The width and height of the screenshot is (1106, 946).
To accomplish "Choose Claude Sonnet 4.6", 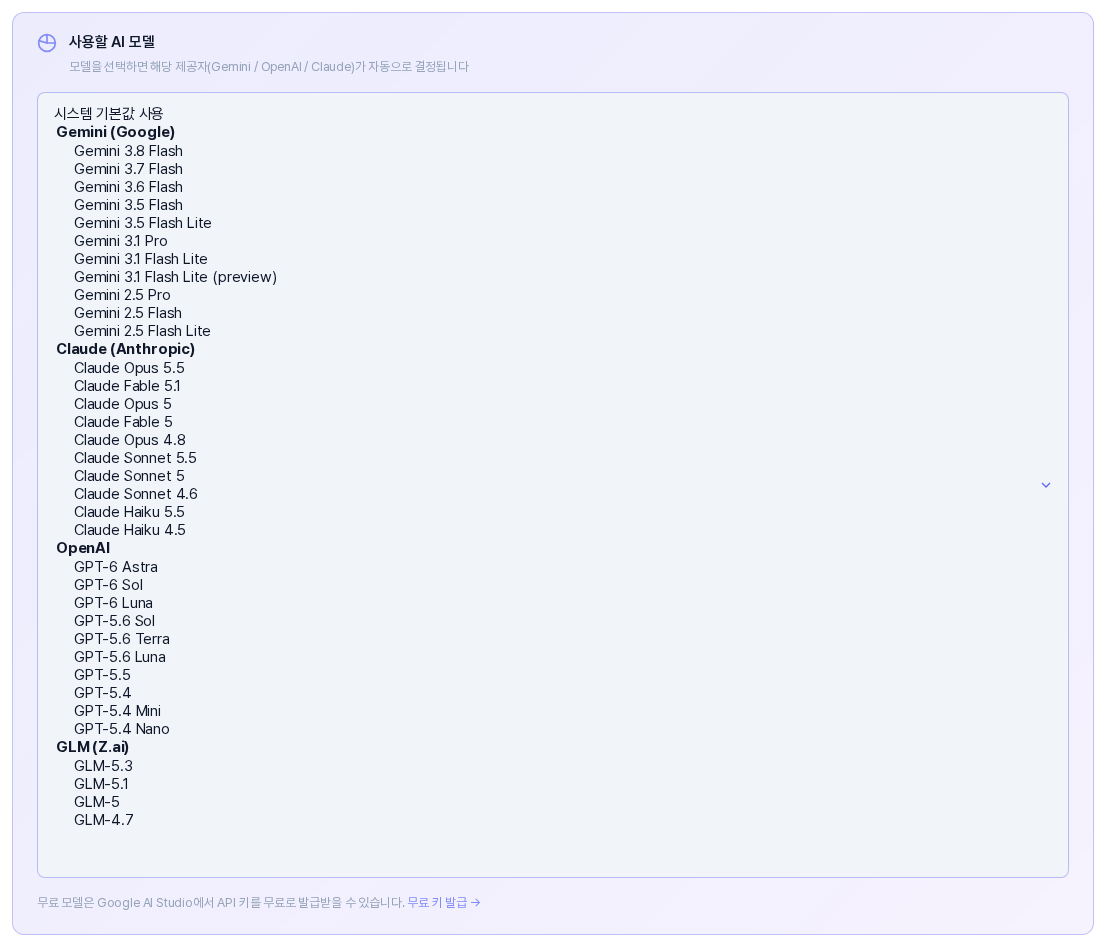I will point(135,494).
